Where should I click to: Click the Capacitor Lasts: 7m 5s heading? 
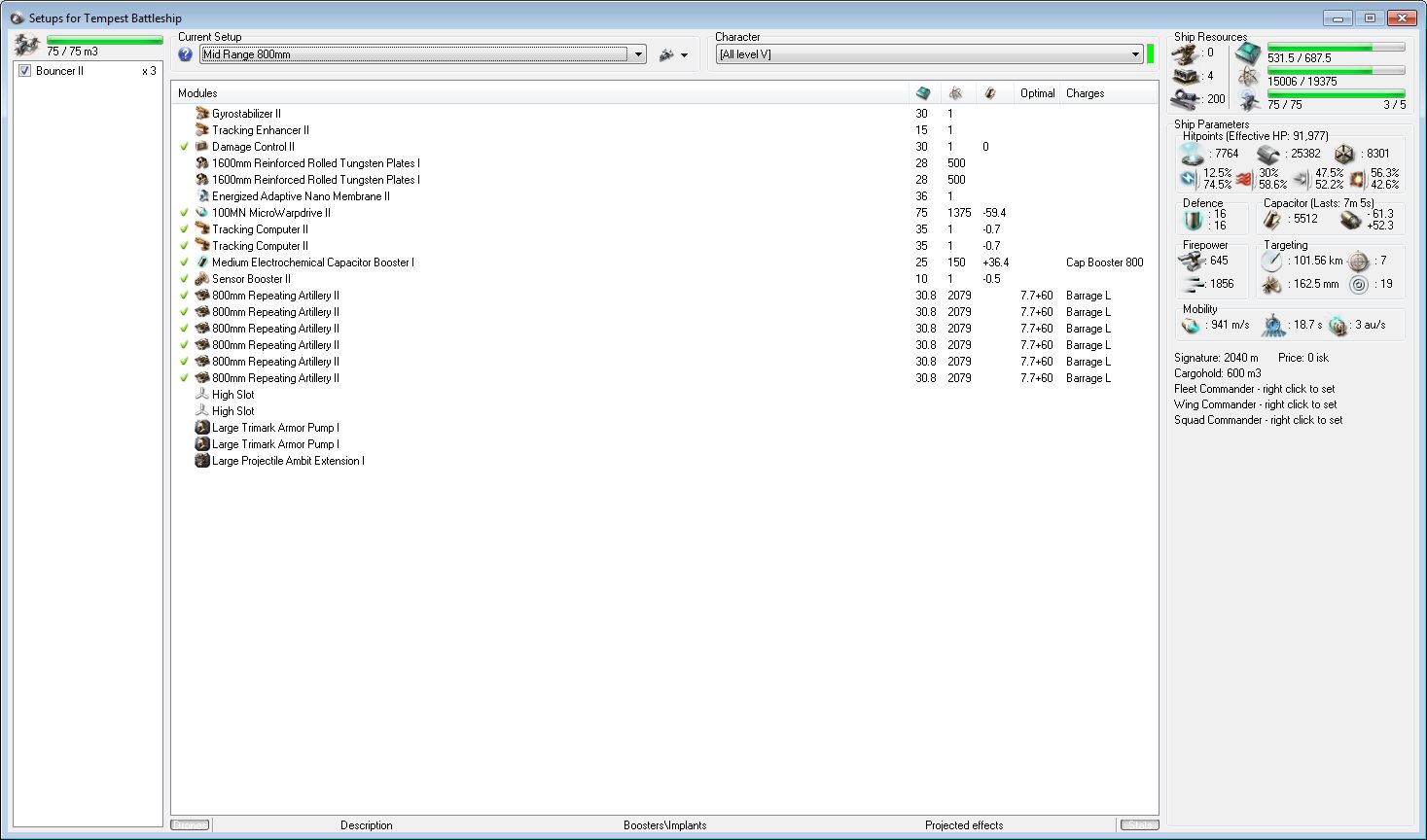click(x=1318, y=203)
